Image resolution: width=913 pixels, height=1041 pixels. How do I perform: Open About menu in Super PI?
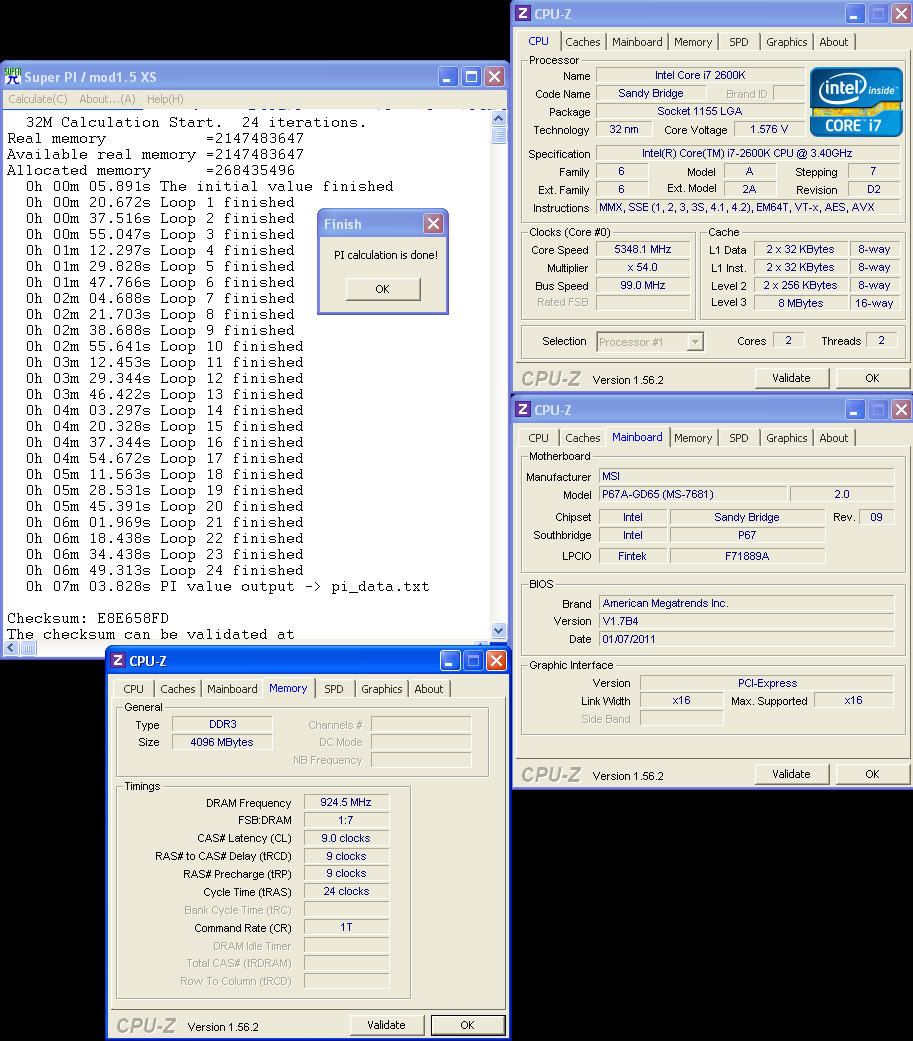coord(107,99)
